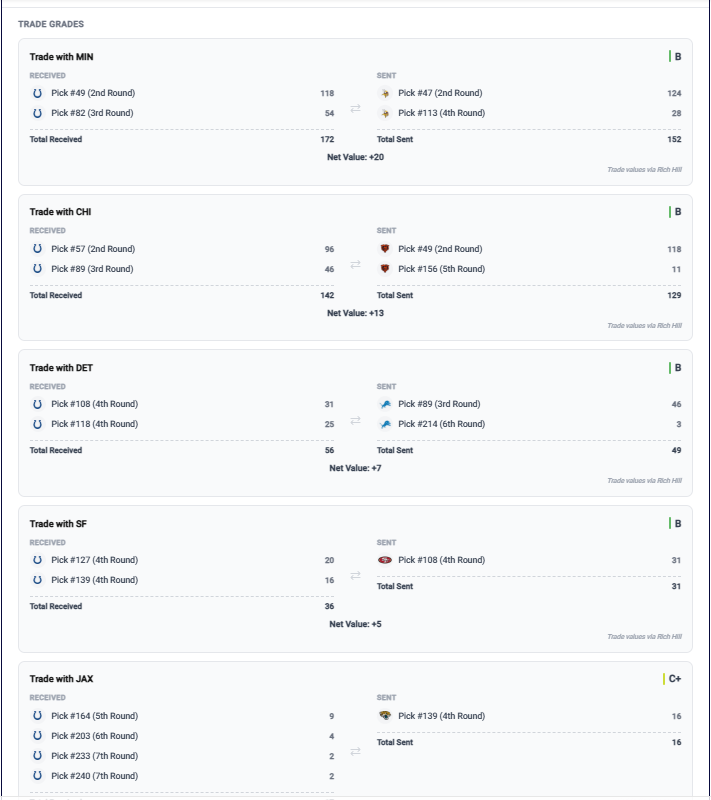Click Rich Hill trade values credit in SF card
The height and width of the screenshot is (800, 711).
pyautogui.click(x=644, y=636)
